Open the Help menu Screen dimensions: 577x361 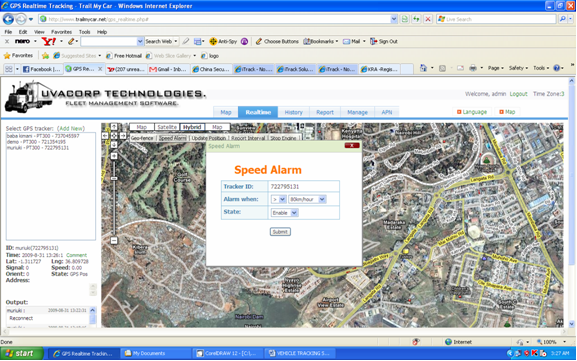click(102, 32)
